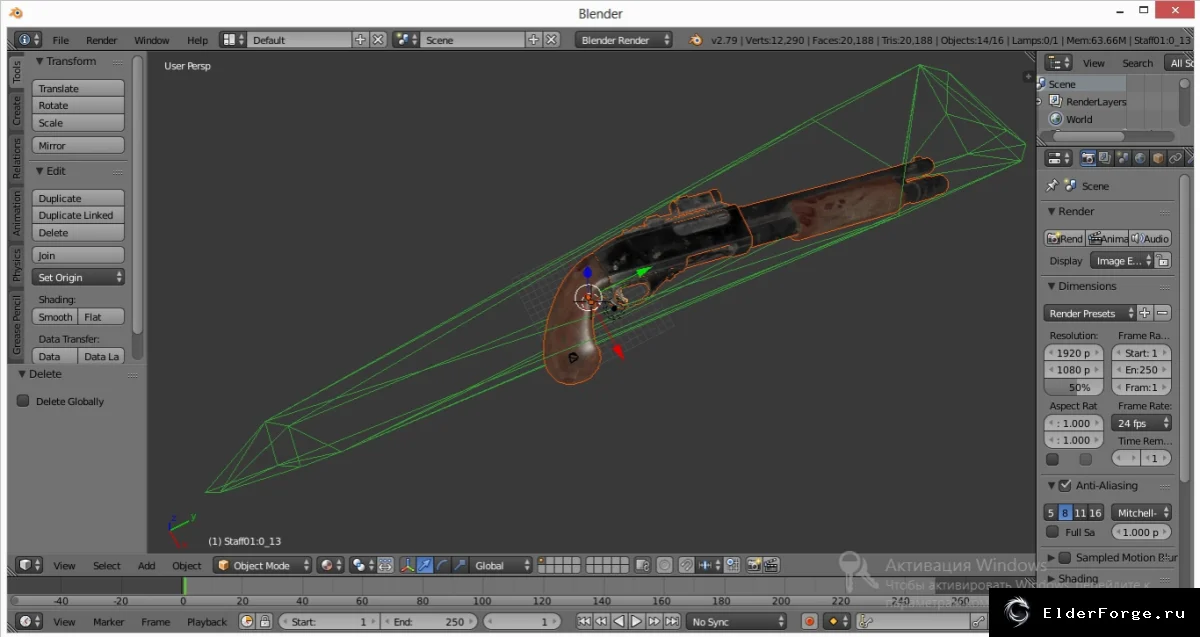Open the Help menu
Viewport: 1200px width, 637px height.
[198, 40]
